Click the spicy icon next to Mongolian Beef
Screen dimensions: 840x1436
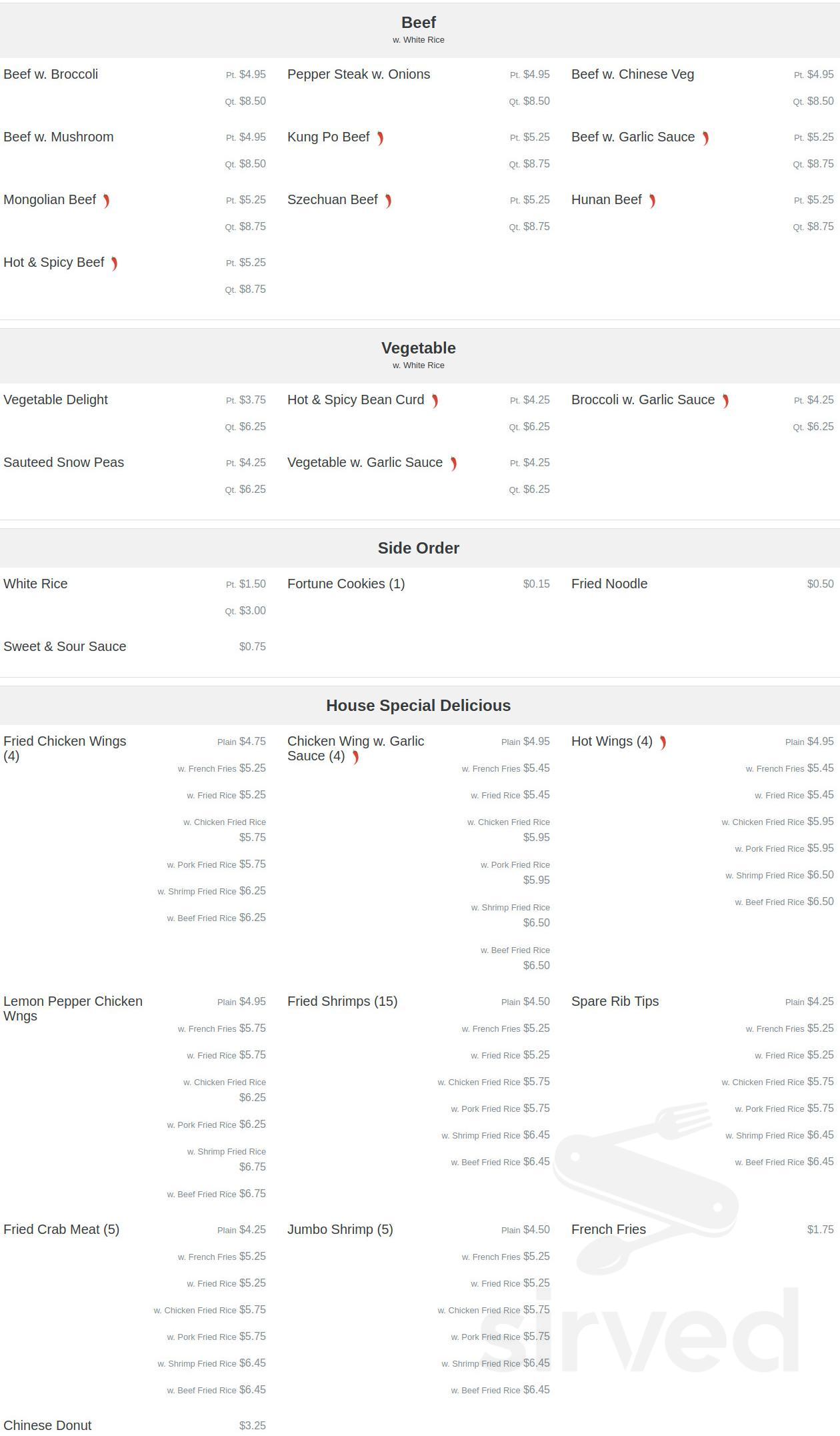pos(106,201)
